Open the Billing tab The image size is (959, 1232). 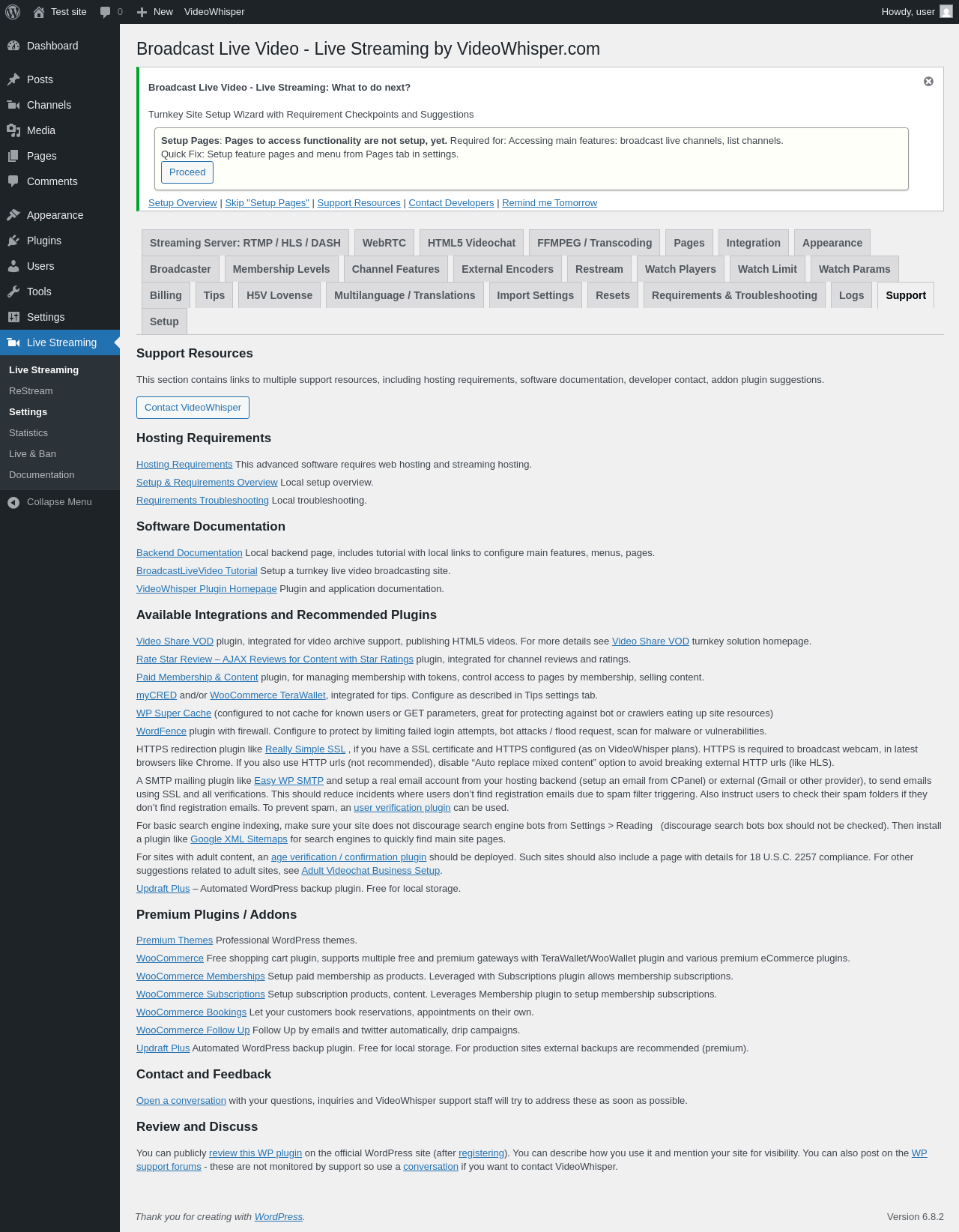[x=166, y=295]
